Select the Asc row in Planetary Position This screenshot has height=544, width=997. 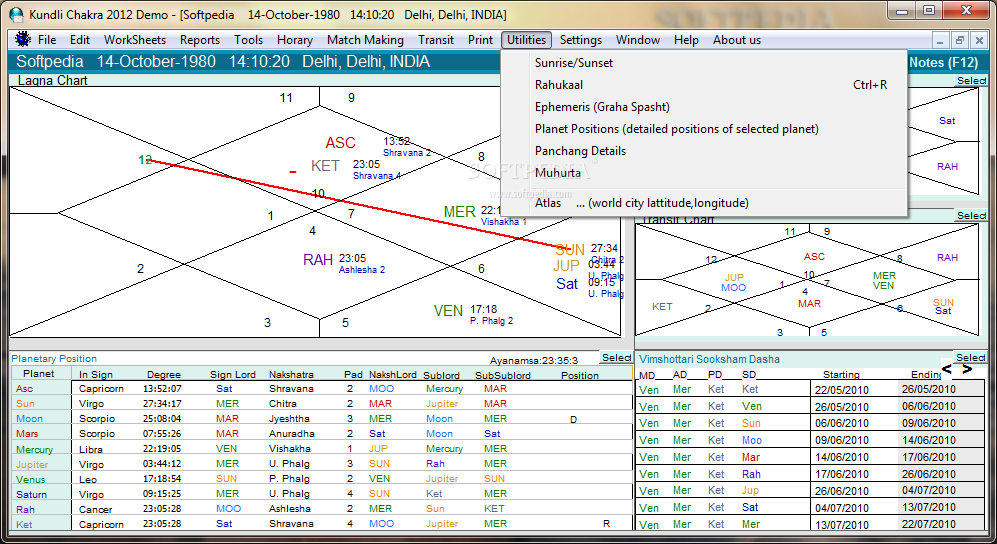click(322, 388)
